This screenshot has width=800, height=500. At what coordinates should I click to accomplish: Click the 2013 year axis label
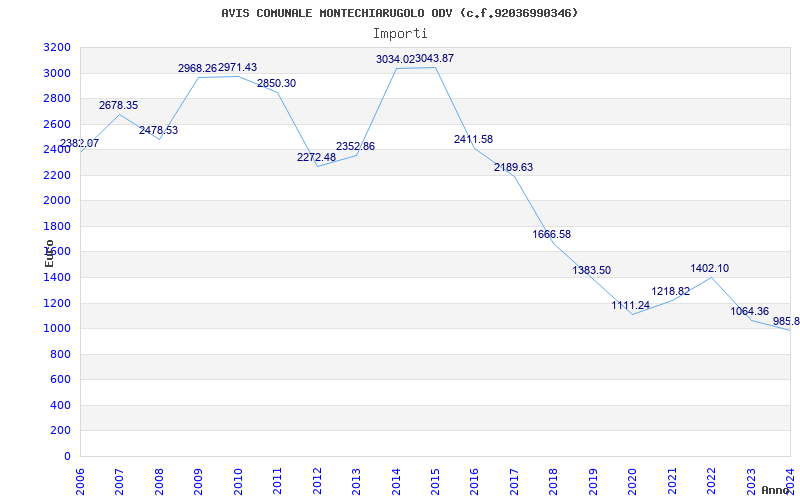click(356, 482)
